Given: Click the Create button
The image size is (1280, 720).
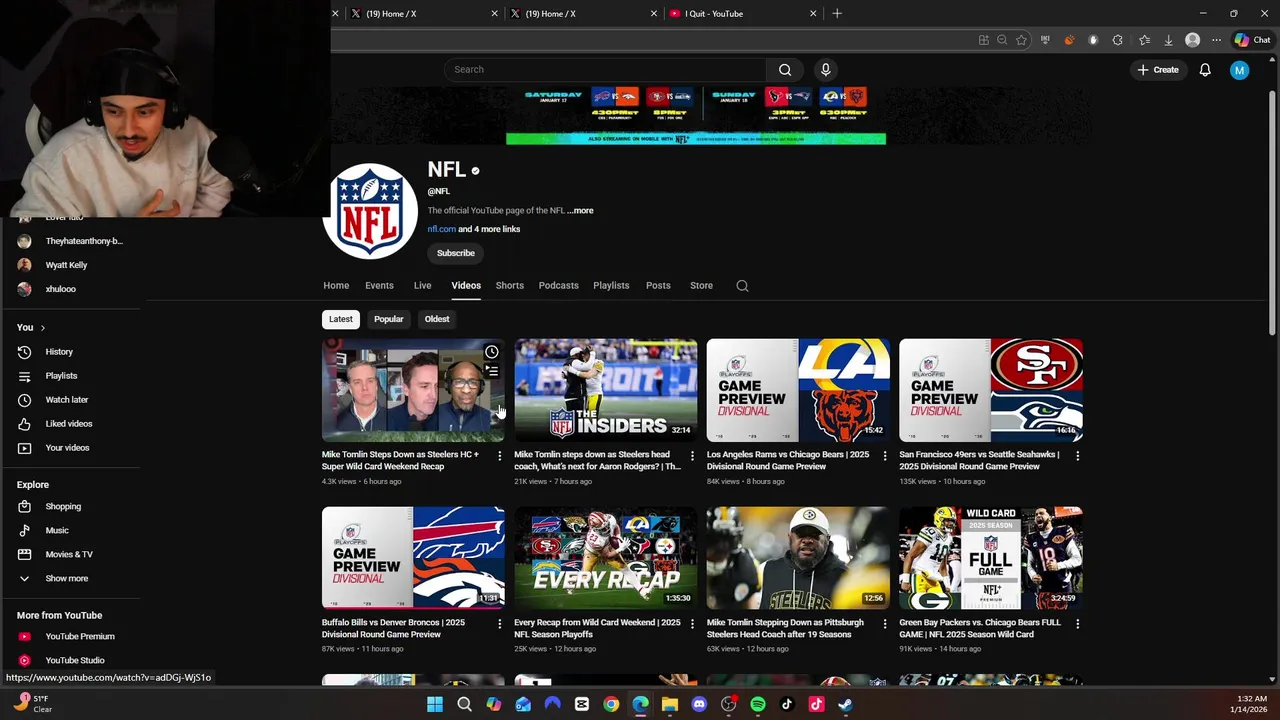Looking at the screenshot, I should point(1158,70).
